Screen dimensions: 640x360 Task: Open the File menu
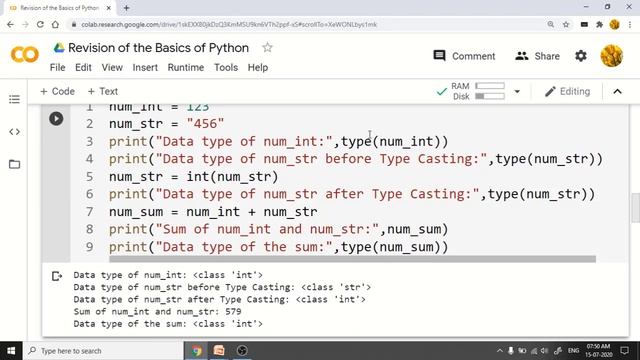[x=58, y=67]
